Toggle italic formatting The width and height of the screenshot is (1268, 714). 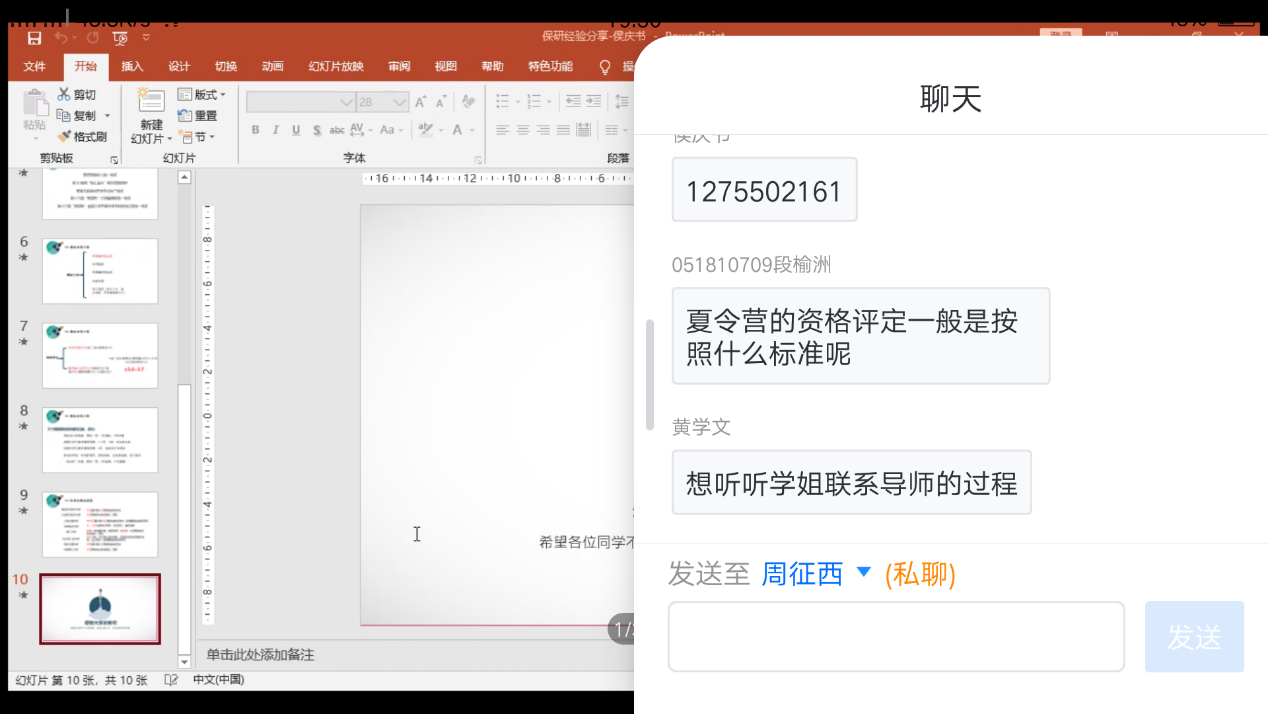pyautogui.click(x=276, y=130)
